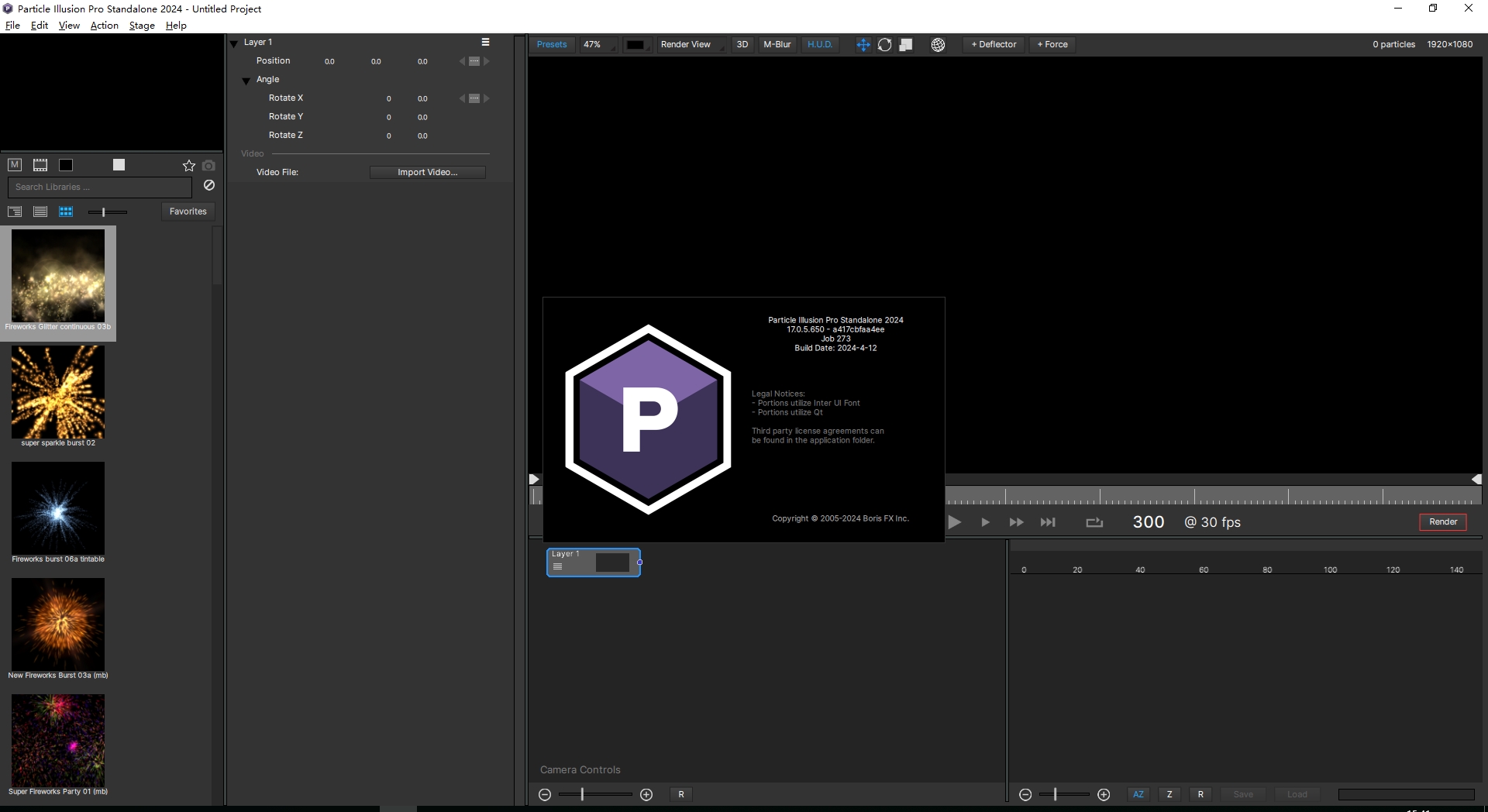Image resolution: width=1488 pixels, height=812 pixels.
Task: Open the world/globe settings icon
Action: point(939,45)
